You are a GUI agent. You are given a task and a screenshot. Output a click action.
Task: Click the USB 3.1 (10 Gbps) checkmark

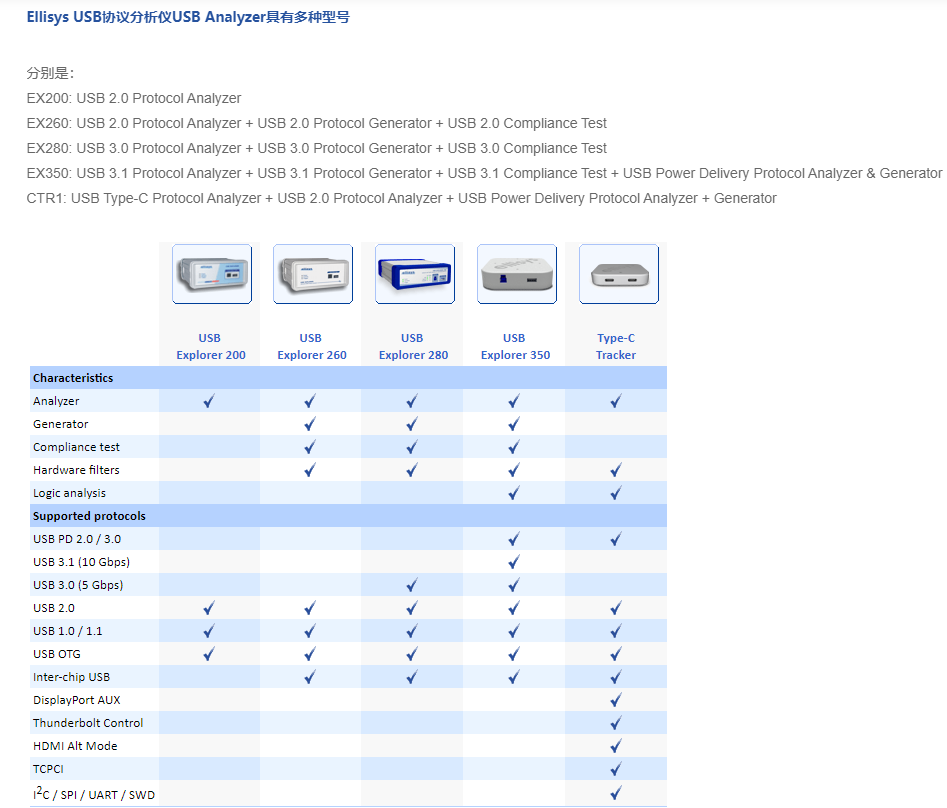coord(514,562)
